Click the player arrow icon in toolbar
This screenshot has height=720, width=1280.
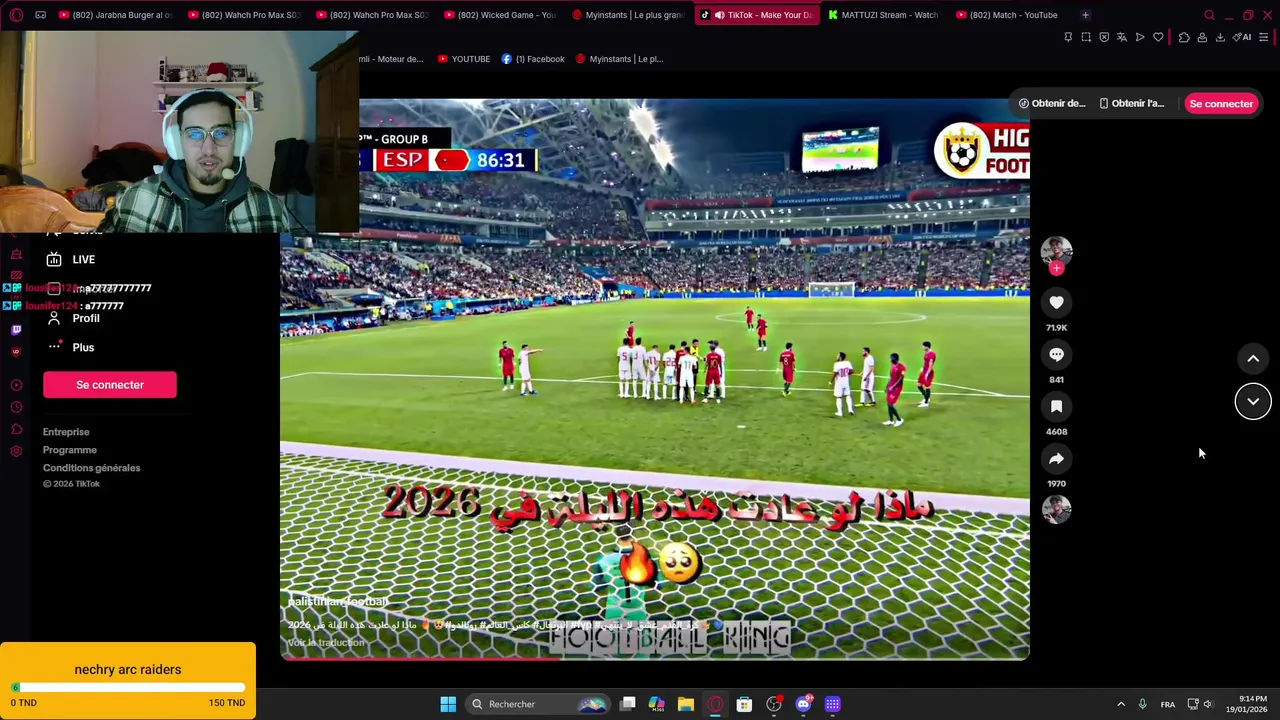(x=1140, y=38)
